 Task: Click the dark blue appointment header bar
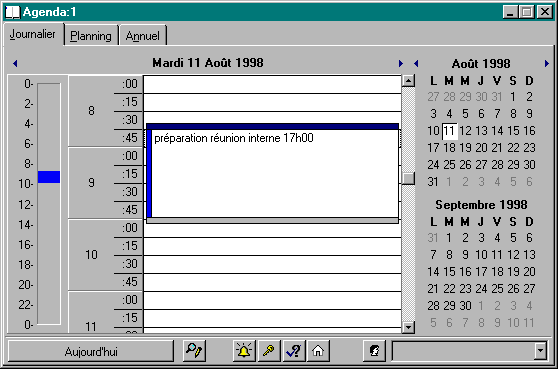tap(272, 126)
